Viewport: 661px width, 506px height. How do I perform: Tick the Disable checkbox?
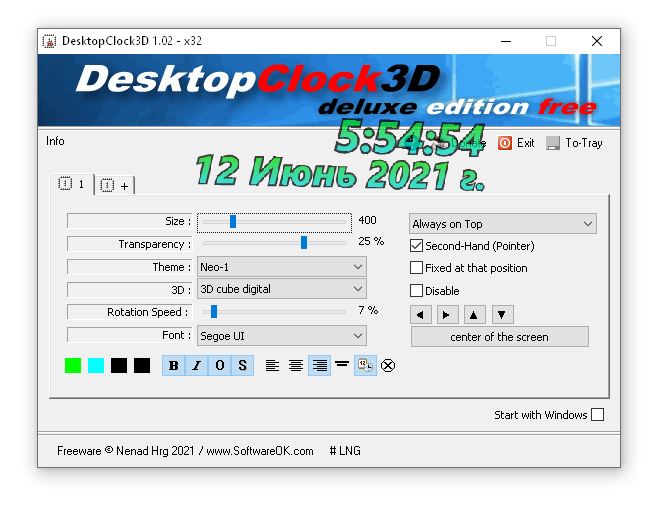pyautogui.click(x=416, y=291)
